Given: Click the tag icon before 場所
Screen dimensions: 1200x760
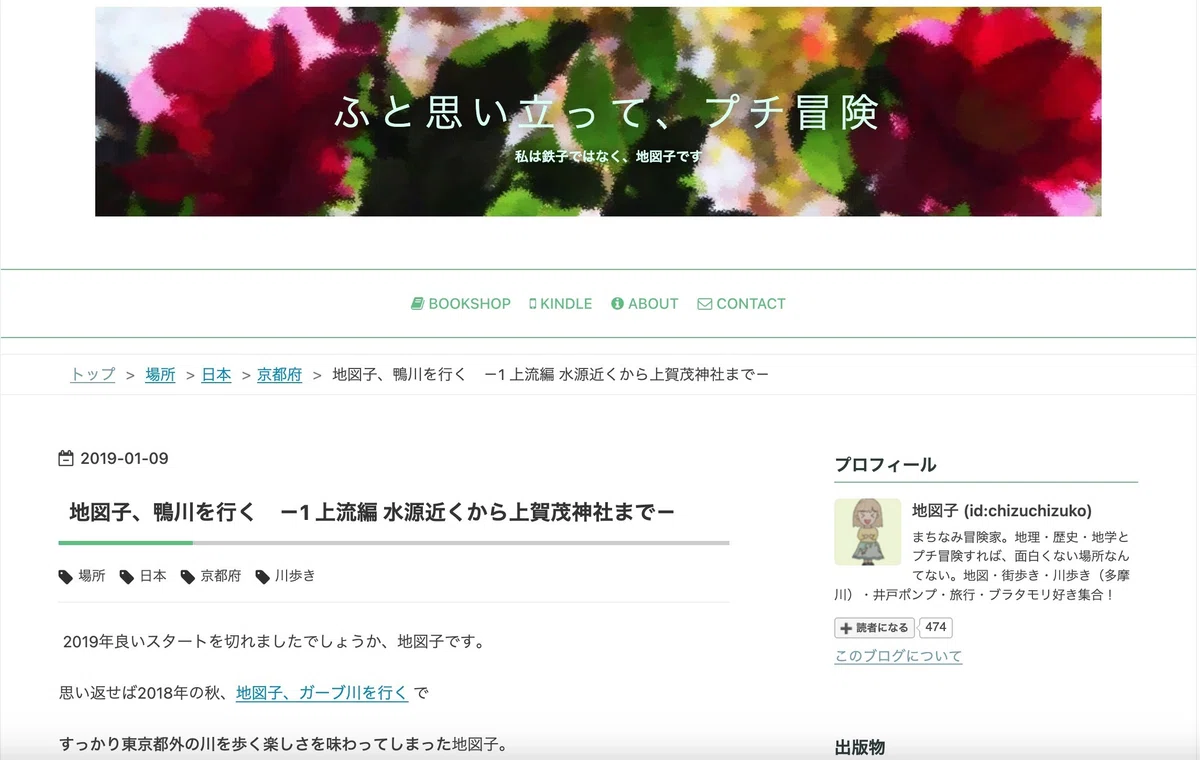Looking at the screenshot, I should pyautogui.click(x=66, y=577).
